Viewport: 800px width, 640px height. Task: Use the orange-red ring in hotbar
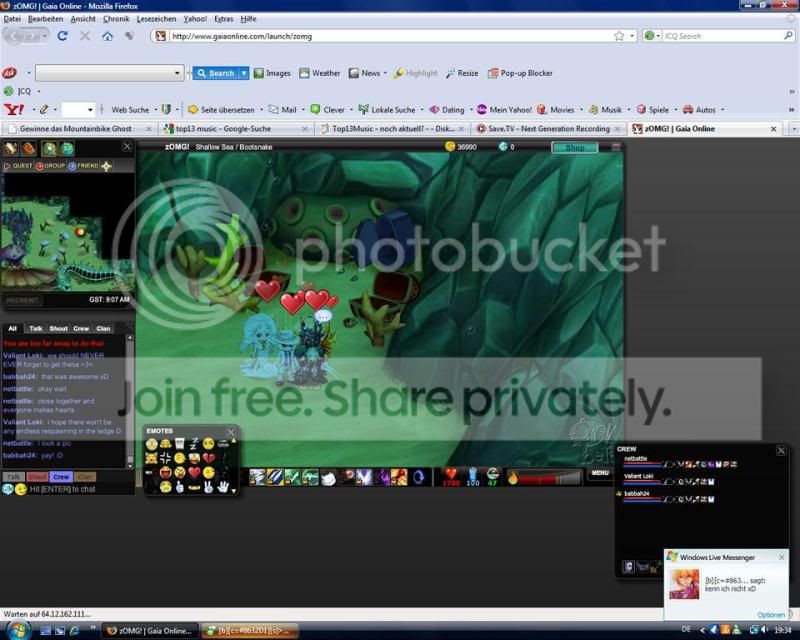(399, 478)
